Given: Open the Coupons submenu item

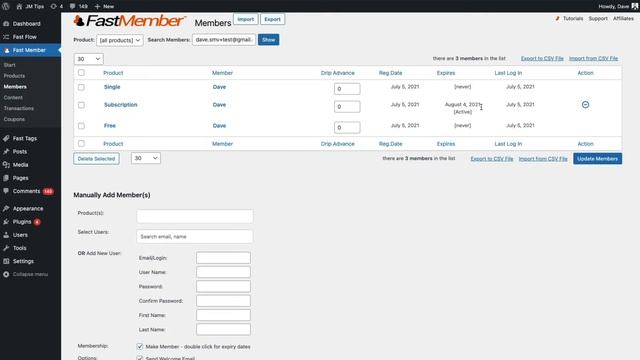Looking at the screenshot, I should 14,119.
